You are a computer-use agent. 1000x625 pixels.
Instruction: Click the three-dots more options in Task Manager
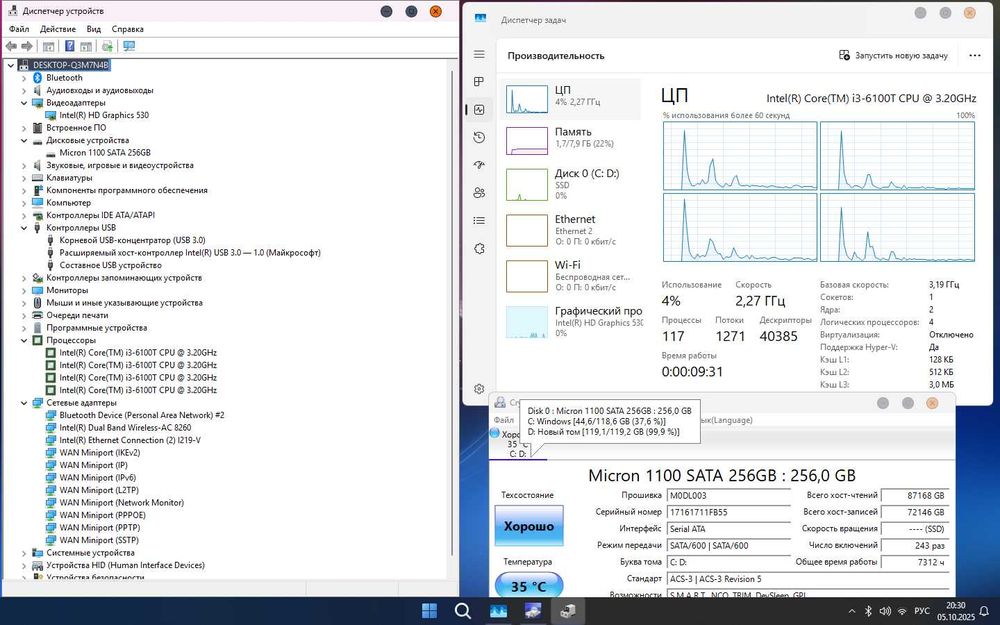[974, 55]
